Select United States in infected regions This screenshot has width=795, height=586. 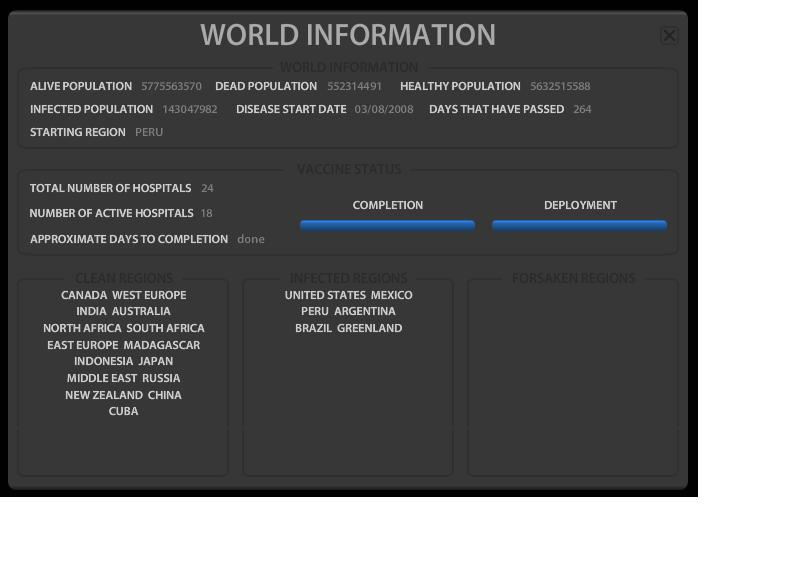tap(325, 295)
